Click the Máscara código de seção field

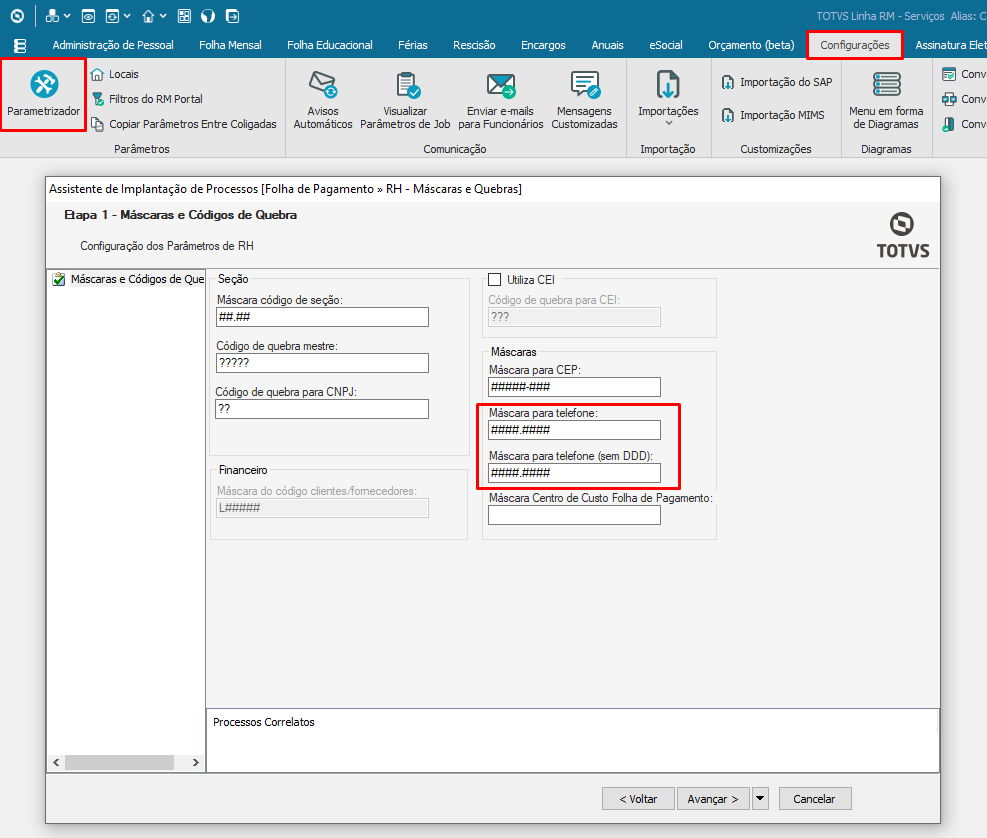(322, 317)
